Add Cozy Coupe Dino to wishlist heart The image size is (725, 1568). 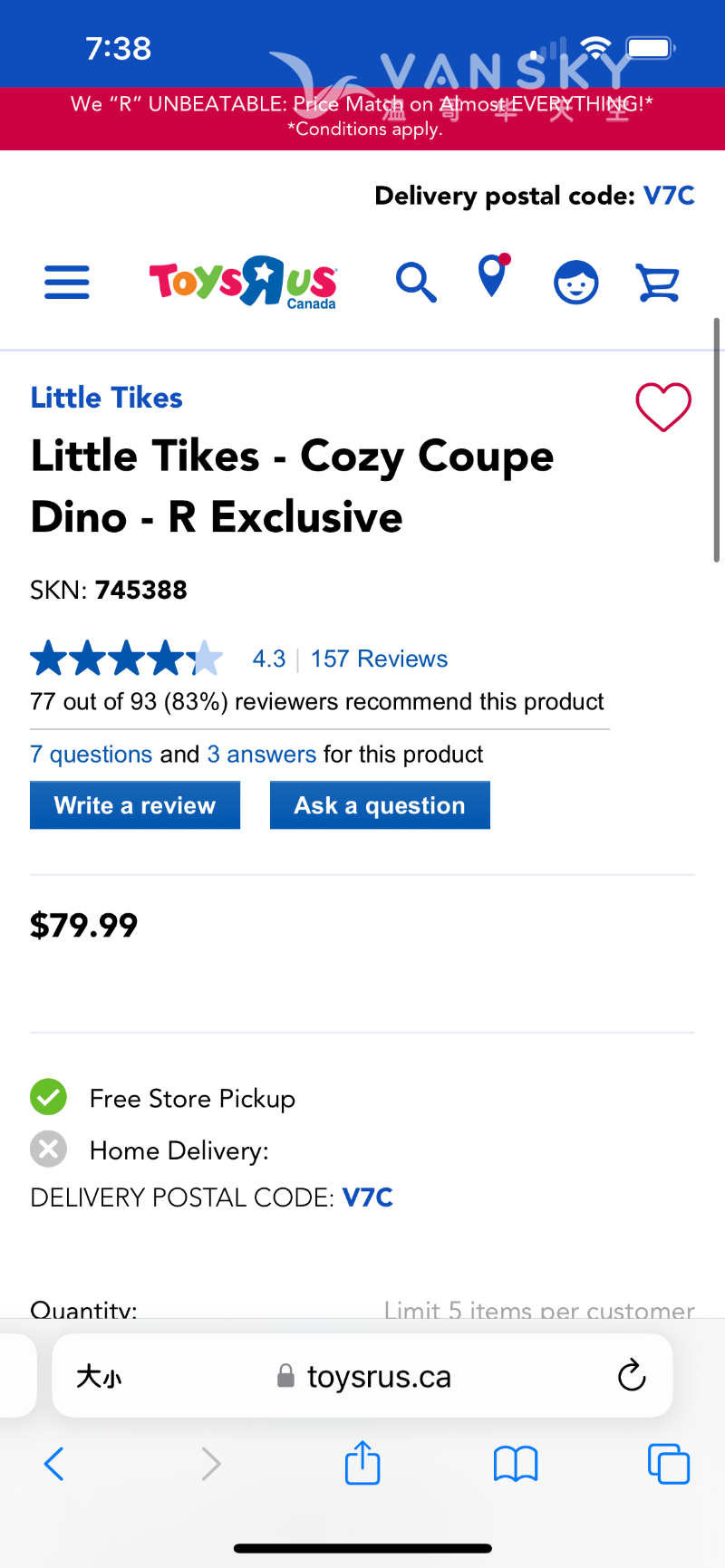[x=663, y=407]
